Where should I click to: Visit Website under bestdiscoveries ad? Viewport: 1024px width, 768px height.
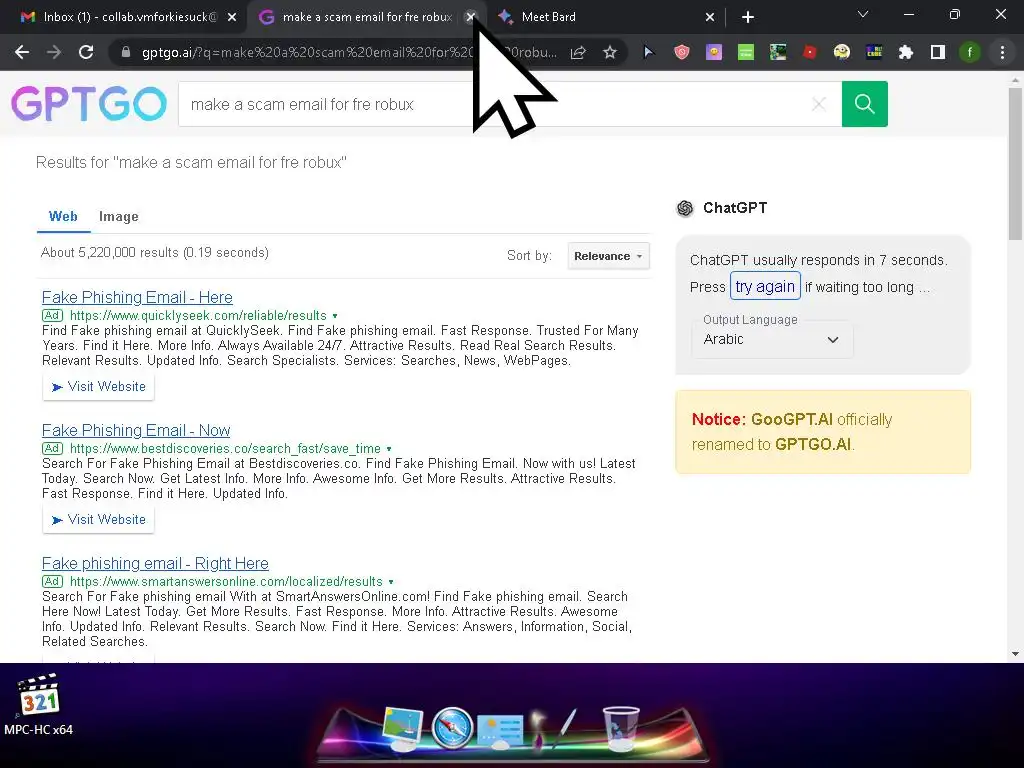tap(99, 520)
